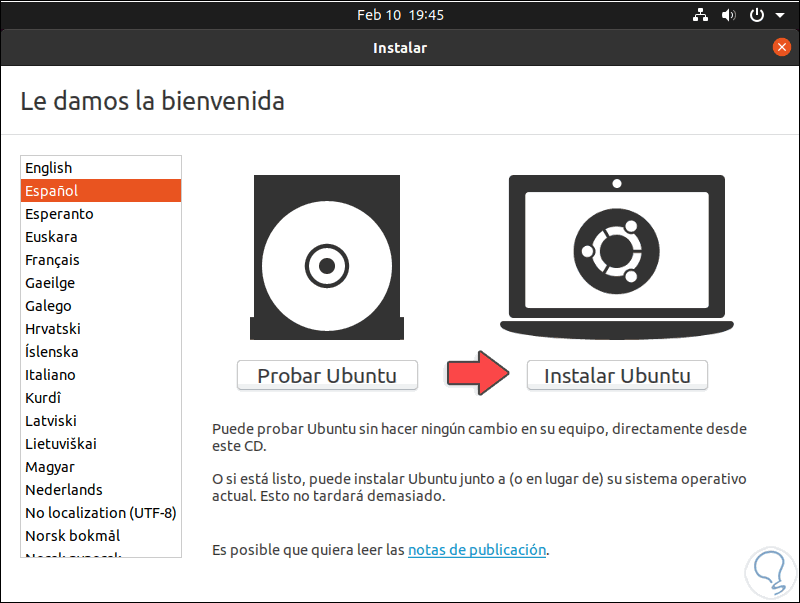Pick Français in the language list

101,260
